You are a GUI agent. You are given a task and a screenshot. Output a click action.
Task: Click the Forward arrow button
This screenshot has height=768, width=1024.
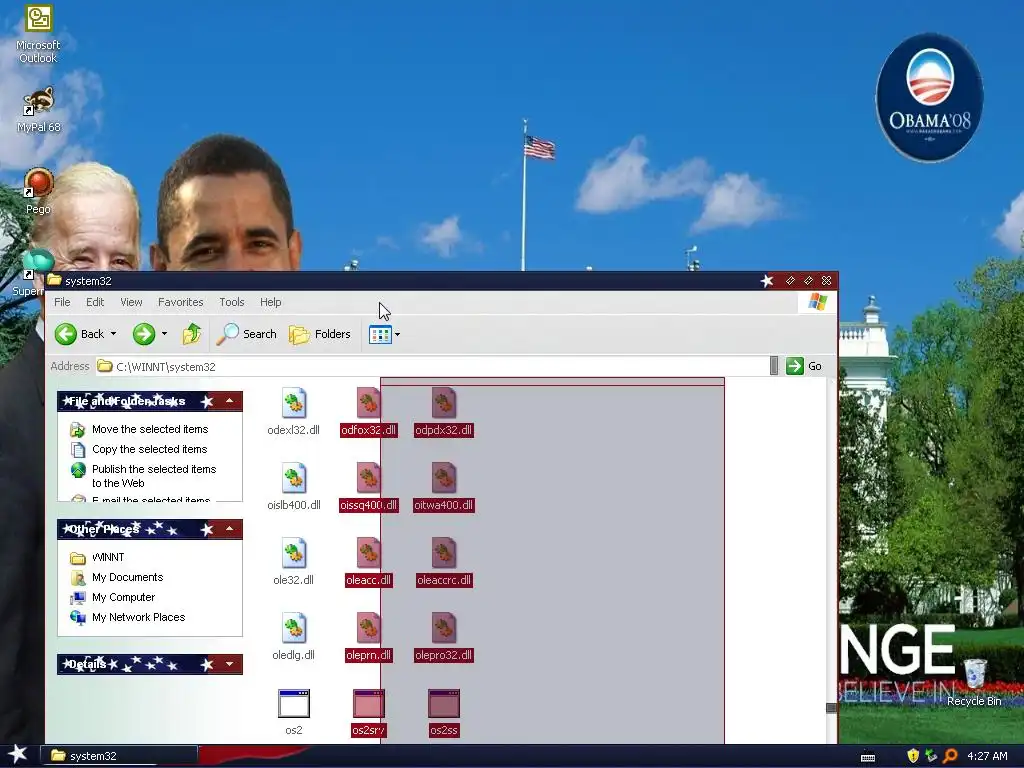click(144, 334)
